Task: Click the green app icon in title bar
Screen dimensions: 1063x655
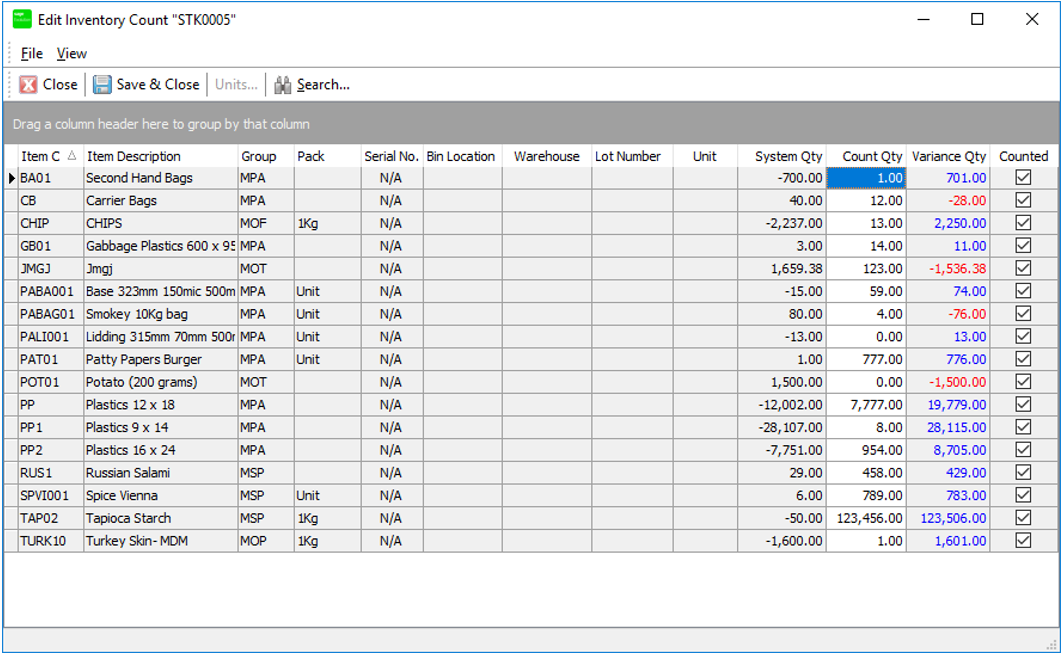Action: pyautogui.click(x=21, y=19)
